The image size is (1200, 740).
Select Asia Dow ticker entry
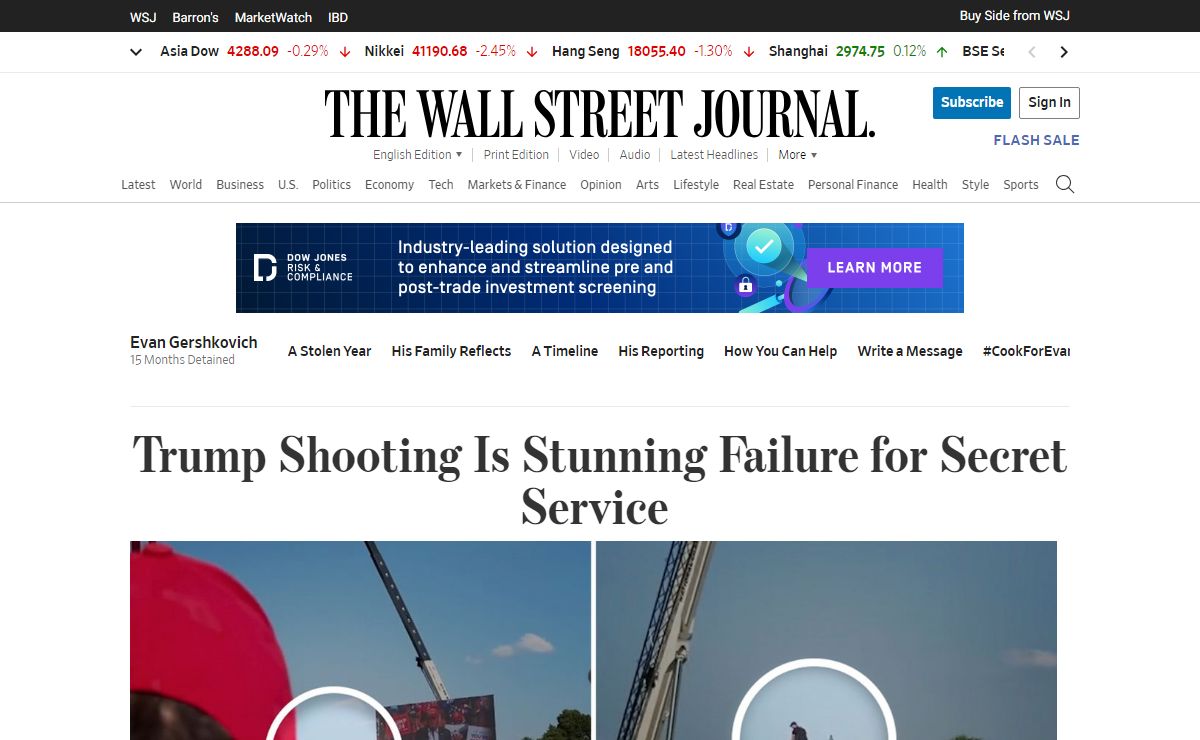click(x=255, y=51)
